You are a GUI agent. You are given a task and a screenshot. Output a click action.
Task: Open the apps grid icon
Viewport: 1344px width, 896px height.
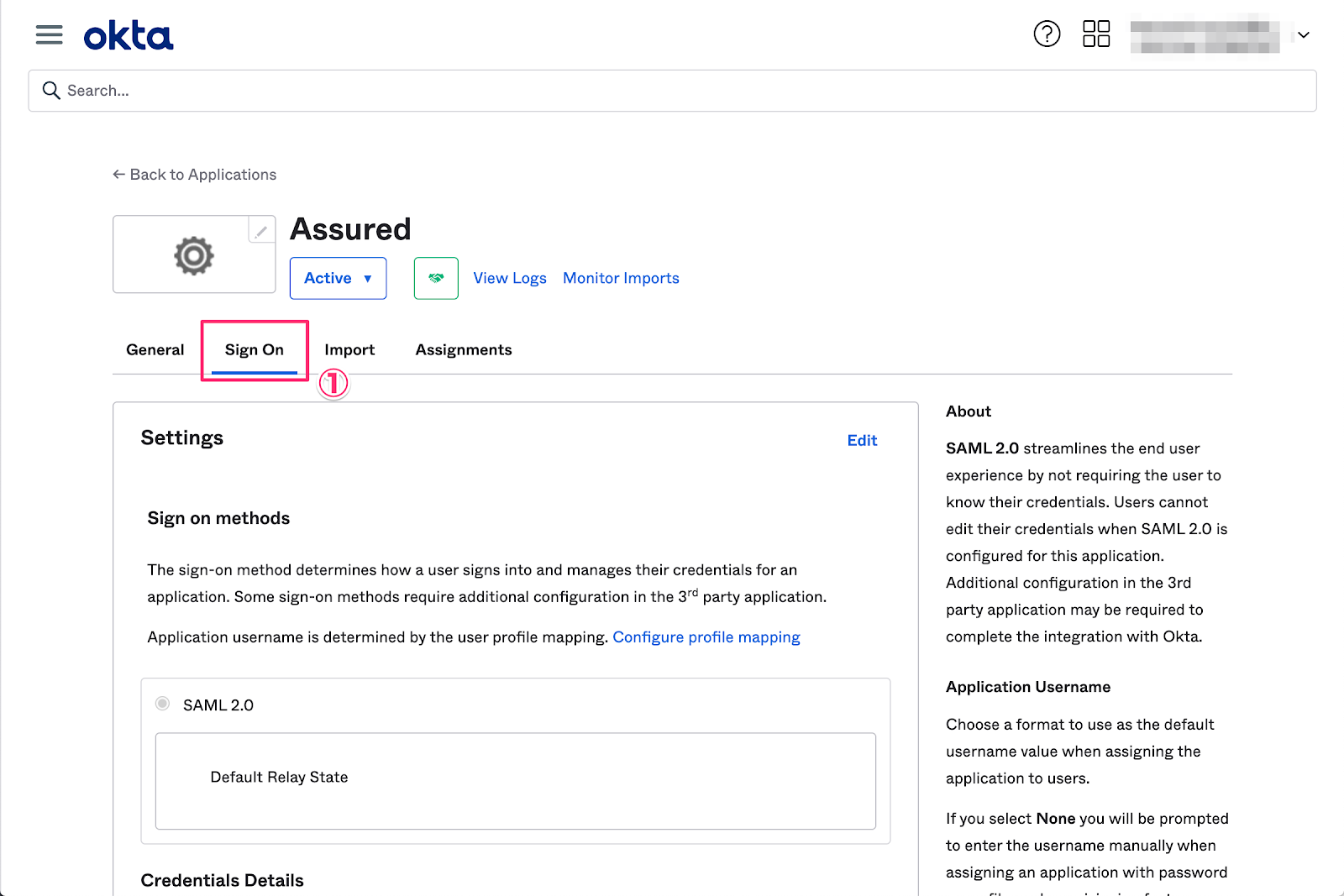[1096, 34]
